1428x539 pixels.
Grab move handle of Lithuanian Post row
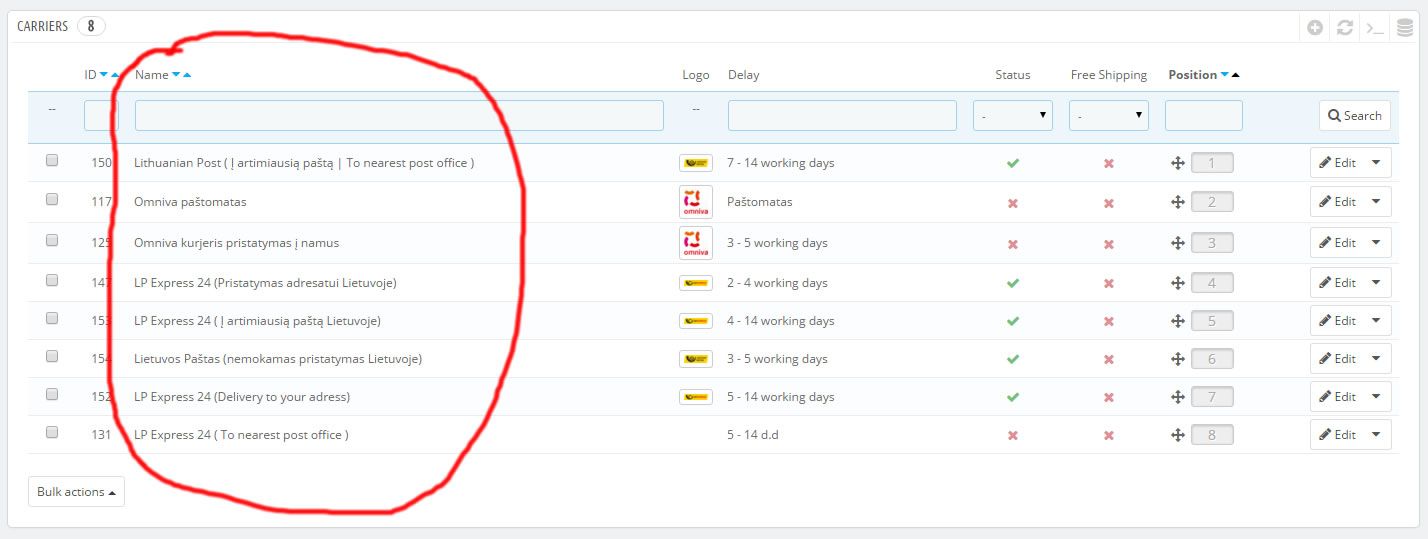point(1177,163)
